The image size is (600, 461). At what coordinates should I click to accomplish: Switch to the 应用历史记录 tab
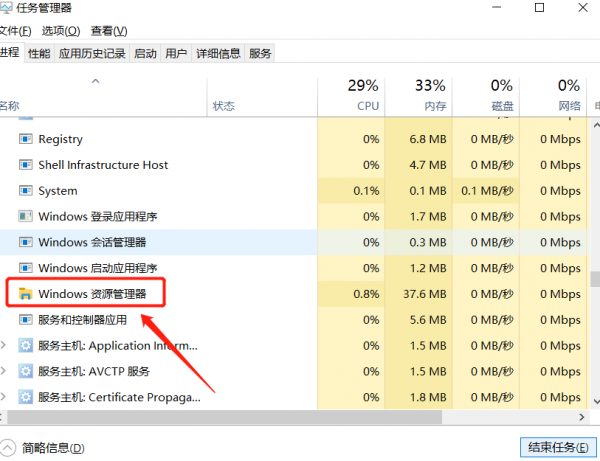[x=92, y=54]
